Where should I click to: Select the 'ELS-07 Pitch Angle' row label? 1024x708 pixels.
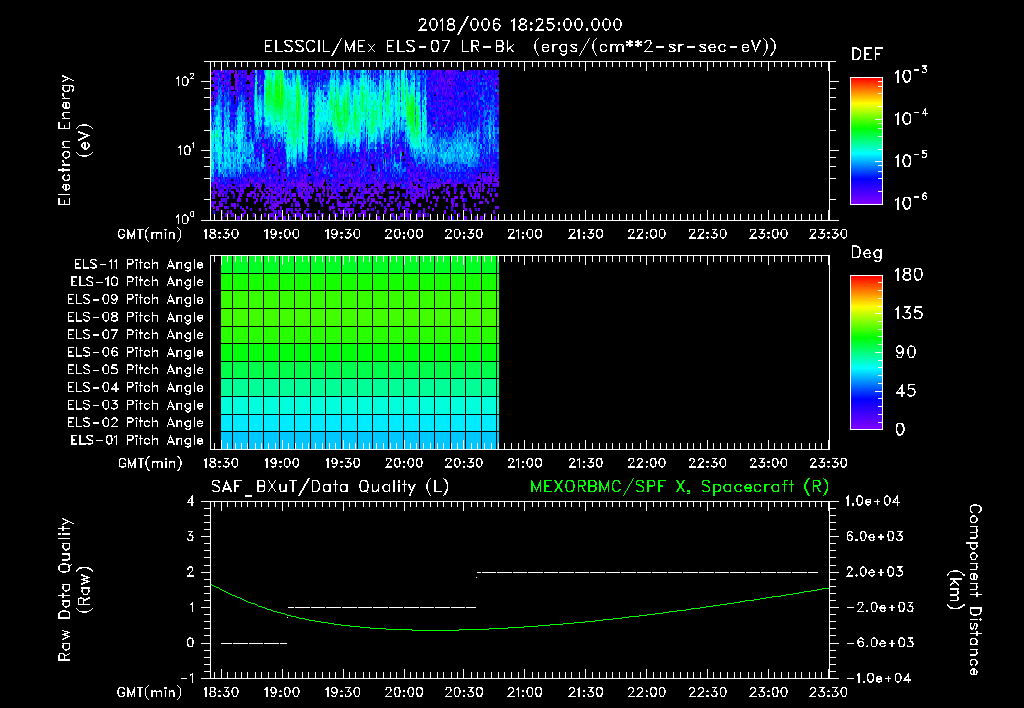click(x=136, y=334)
